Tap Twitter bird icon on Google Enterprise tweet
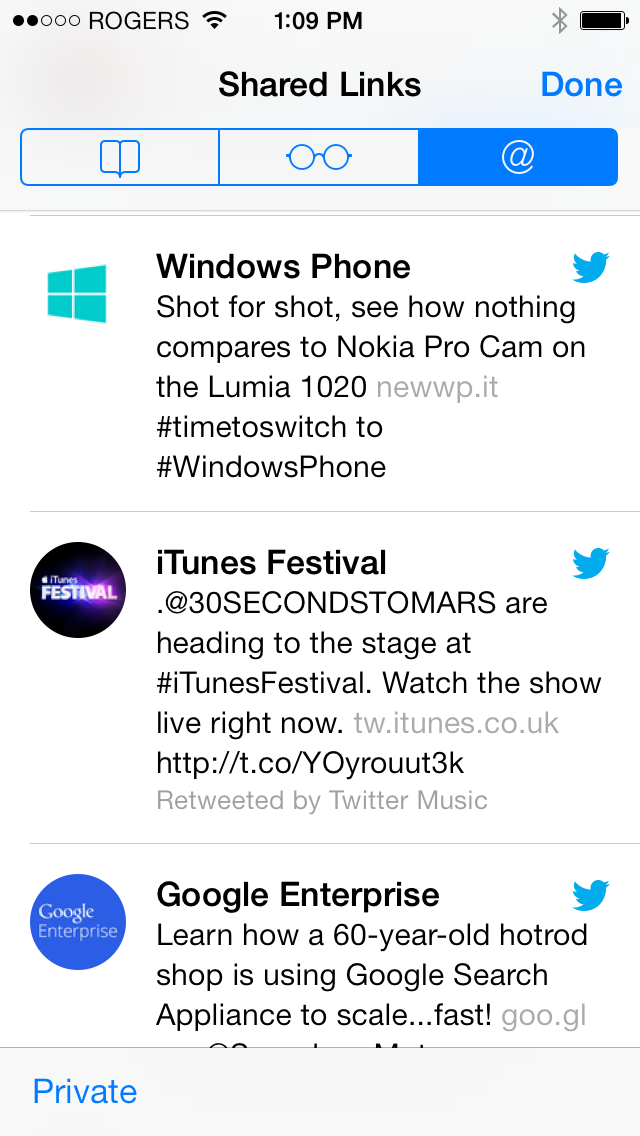This screenshot has height=1136, width=640. click(591, 895)
